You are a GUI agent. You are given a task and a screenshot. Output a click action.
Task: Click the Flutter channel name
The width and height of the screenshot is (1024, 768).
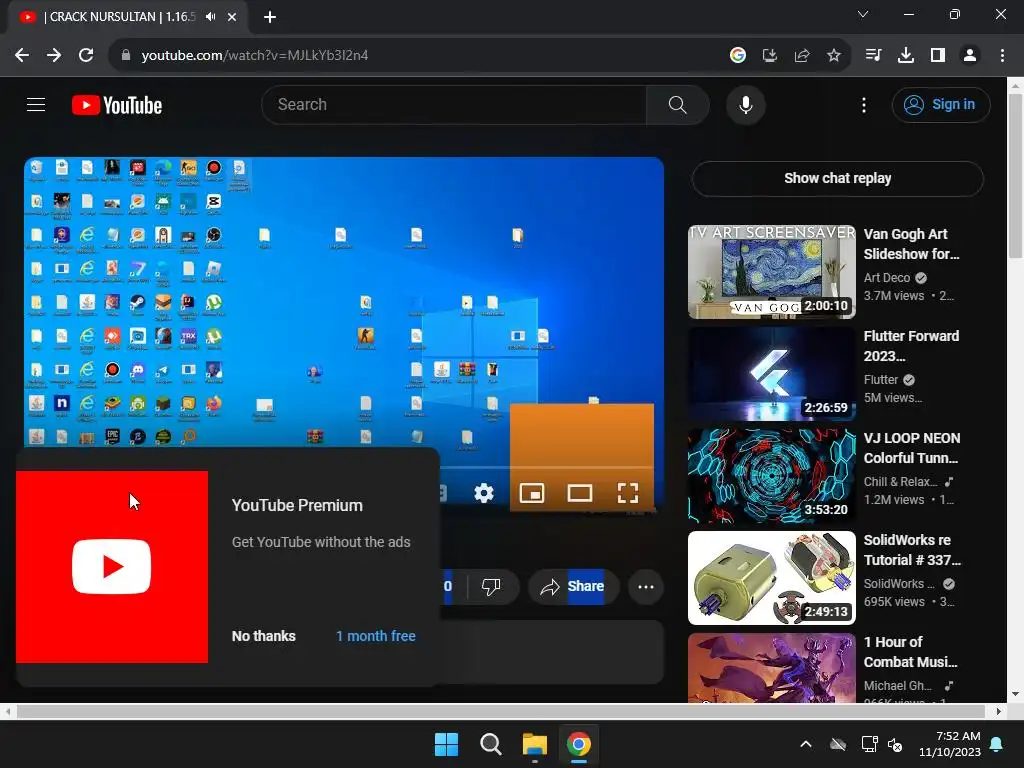pyautogui.click(x=880, y=379)
